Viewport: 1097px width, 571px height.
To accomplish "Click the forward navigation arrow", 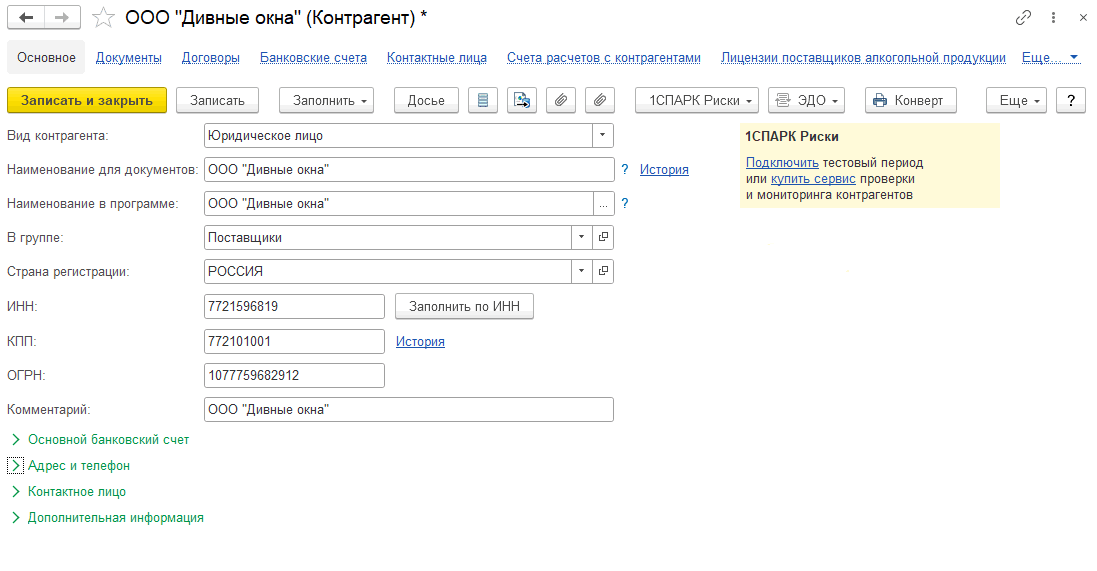I will tap(62, 18).
